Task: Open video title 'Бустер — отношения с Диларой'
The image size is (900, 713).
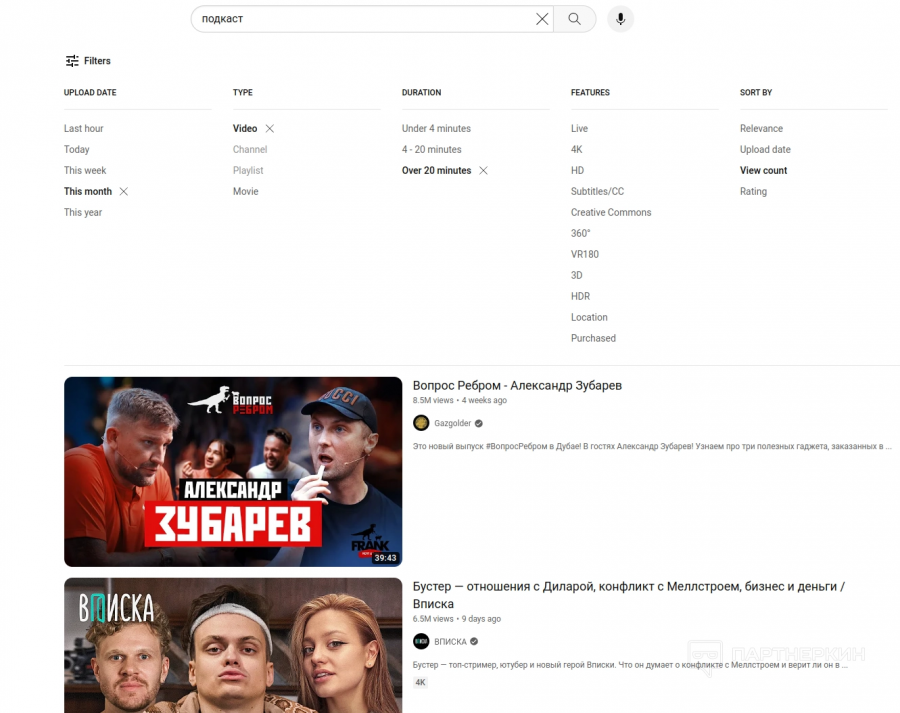Action: point(629,595)
